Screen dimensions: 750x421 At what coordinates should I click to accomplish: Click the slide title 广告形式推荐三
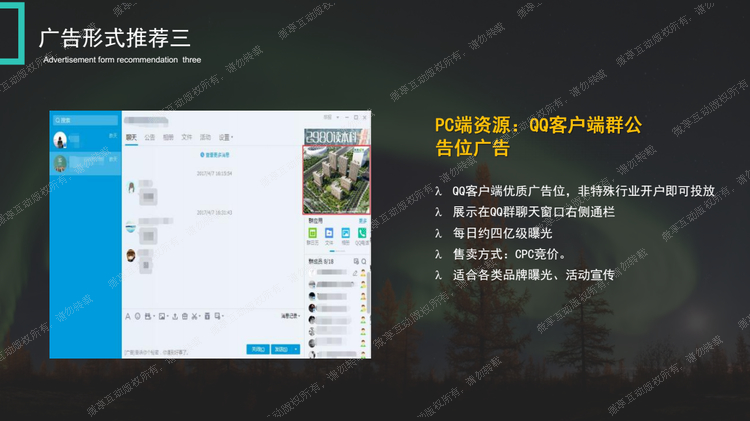tap(115, 38)
